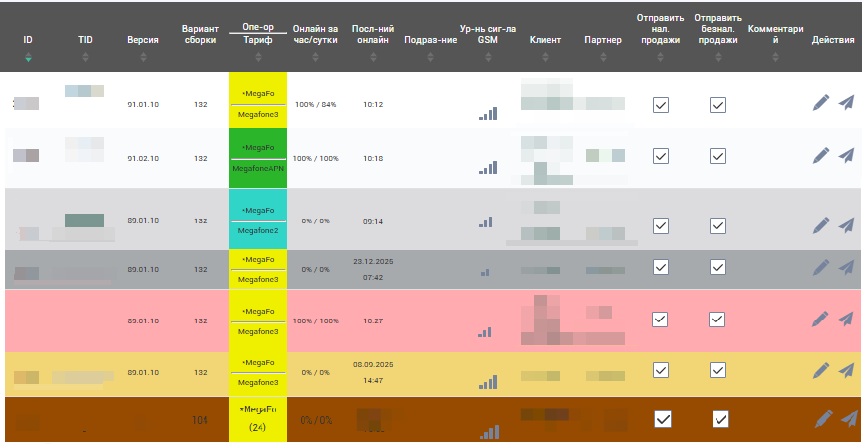867x444 pixels.
Task: Click the edit pencil in the 08.09.2025 row
Action: (821, 370)
